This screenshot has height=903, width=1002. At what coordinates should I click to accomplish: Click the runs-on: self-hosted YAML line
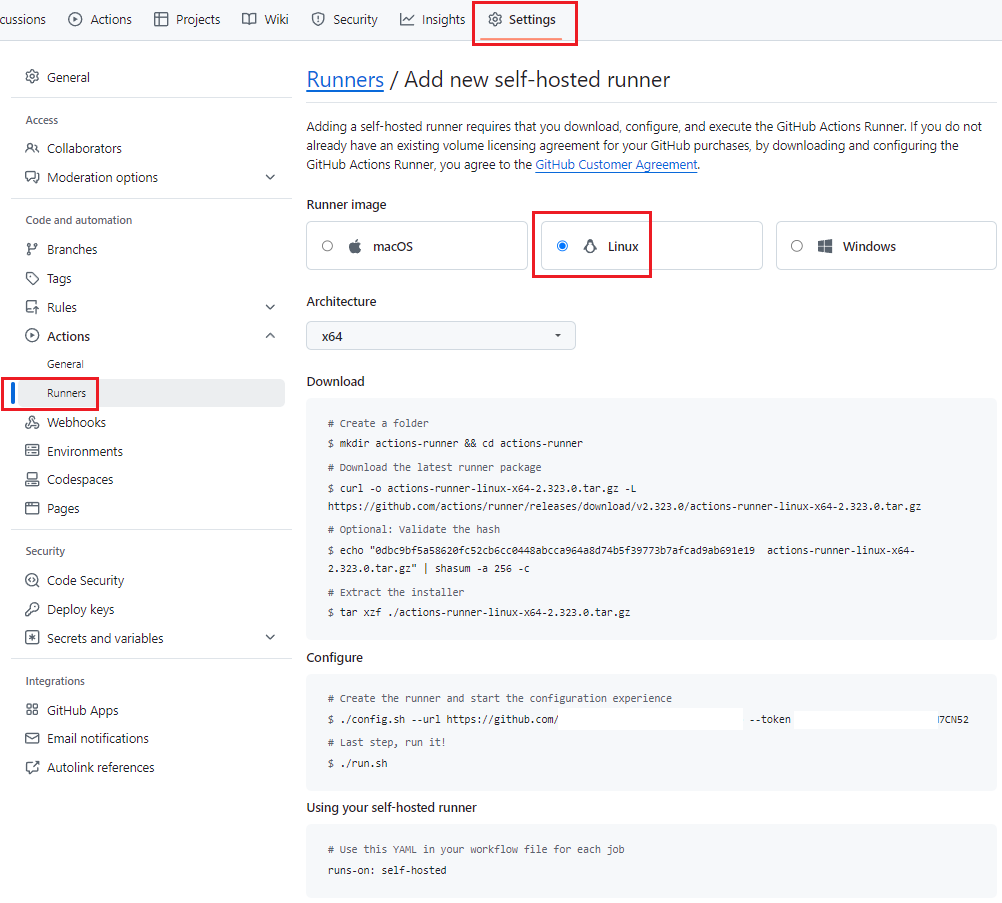[x=387, y=870]
